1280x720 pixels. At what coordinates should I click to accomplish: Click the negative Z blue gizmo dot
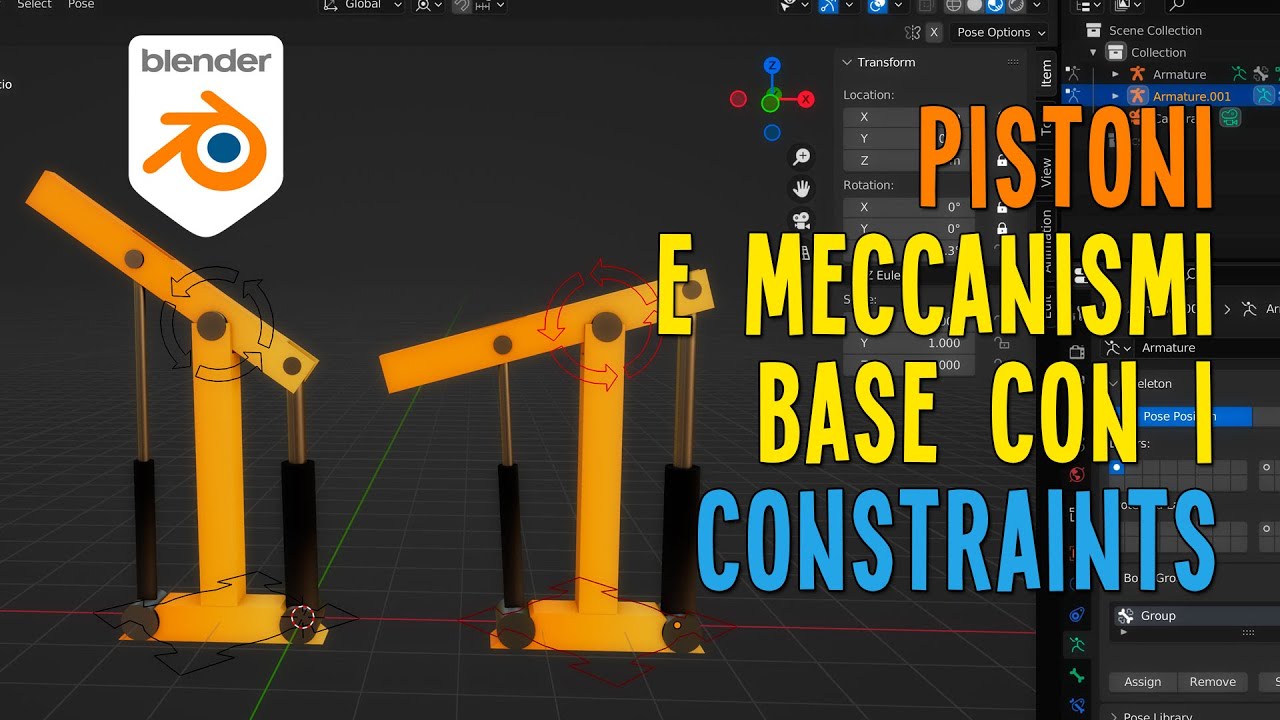pos(772,132)
